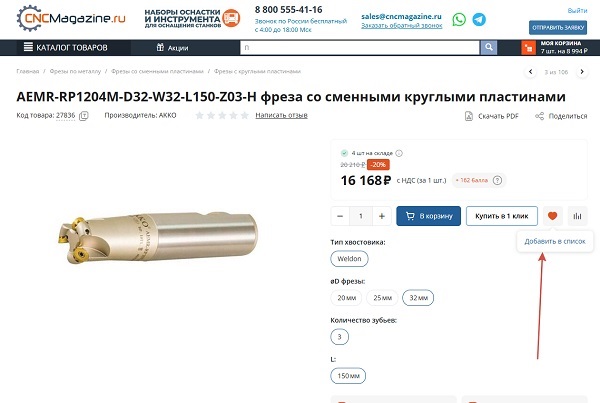Show stock availability info icon
This screenshot has height=403, width=600.
[x=399, y=153]
